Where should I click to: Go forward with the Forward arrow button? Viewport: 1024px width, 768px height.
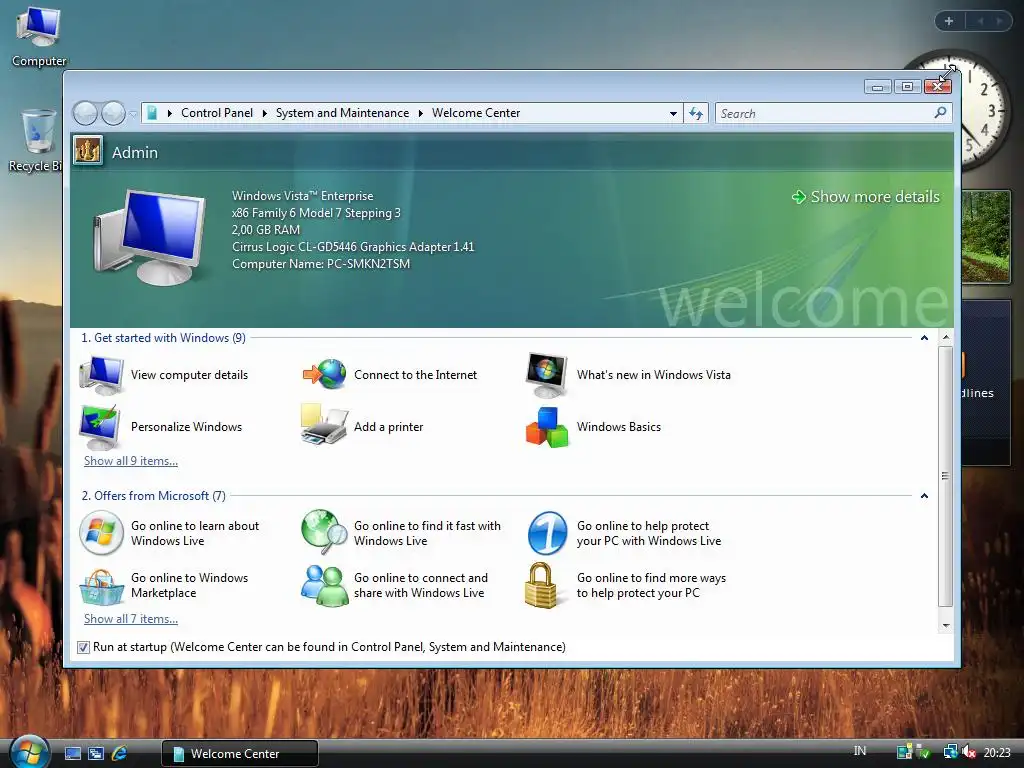[113, 113]
